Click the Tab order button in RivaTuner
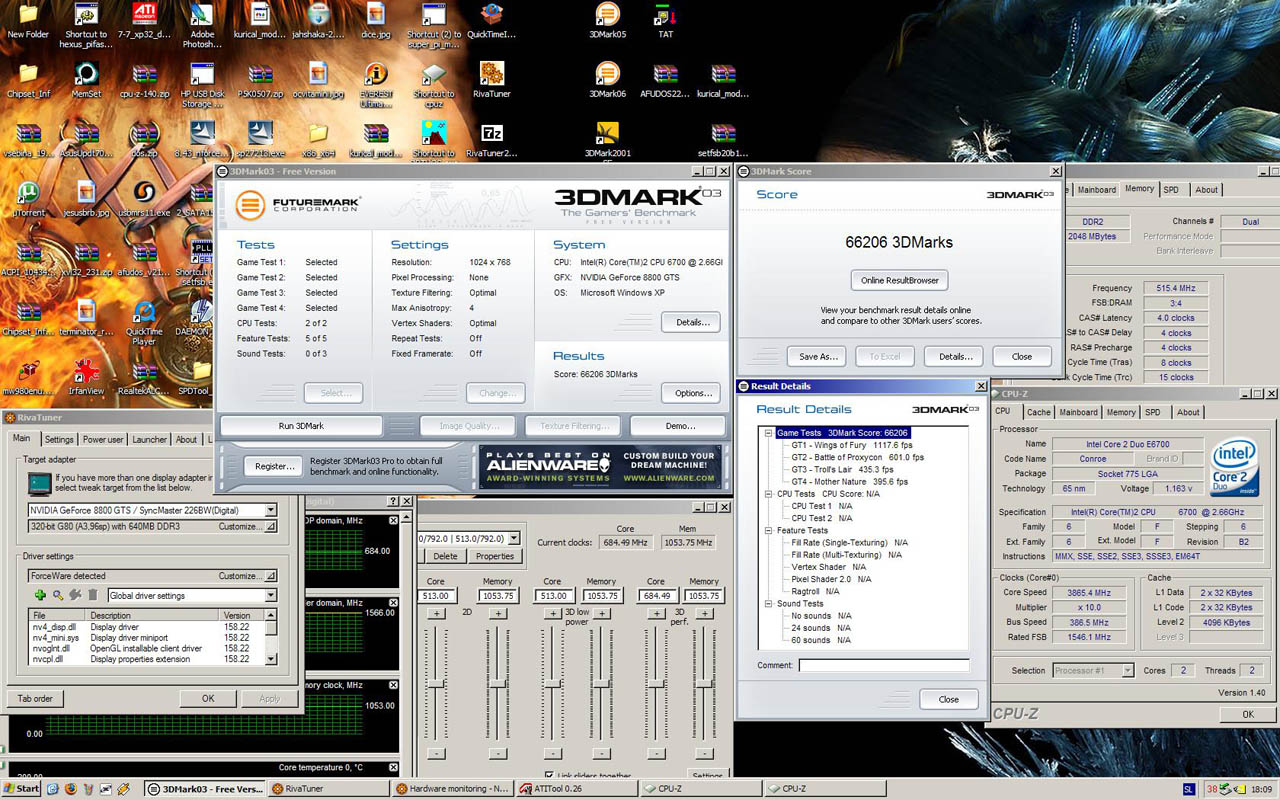1280x800 pixels. point(35,698)
